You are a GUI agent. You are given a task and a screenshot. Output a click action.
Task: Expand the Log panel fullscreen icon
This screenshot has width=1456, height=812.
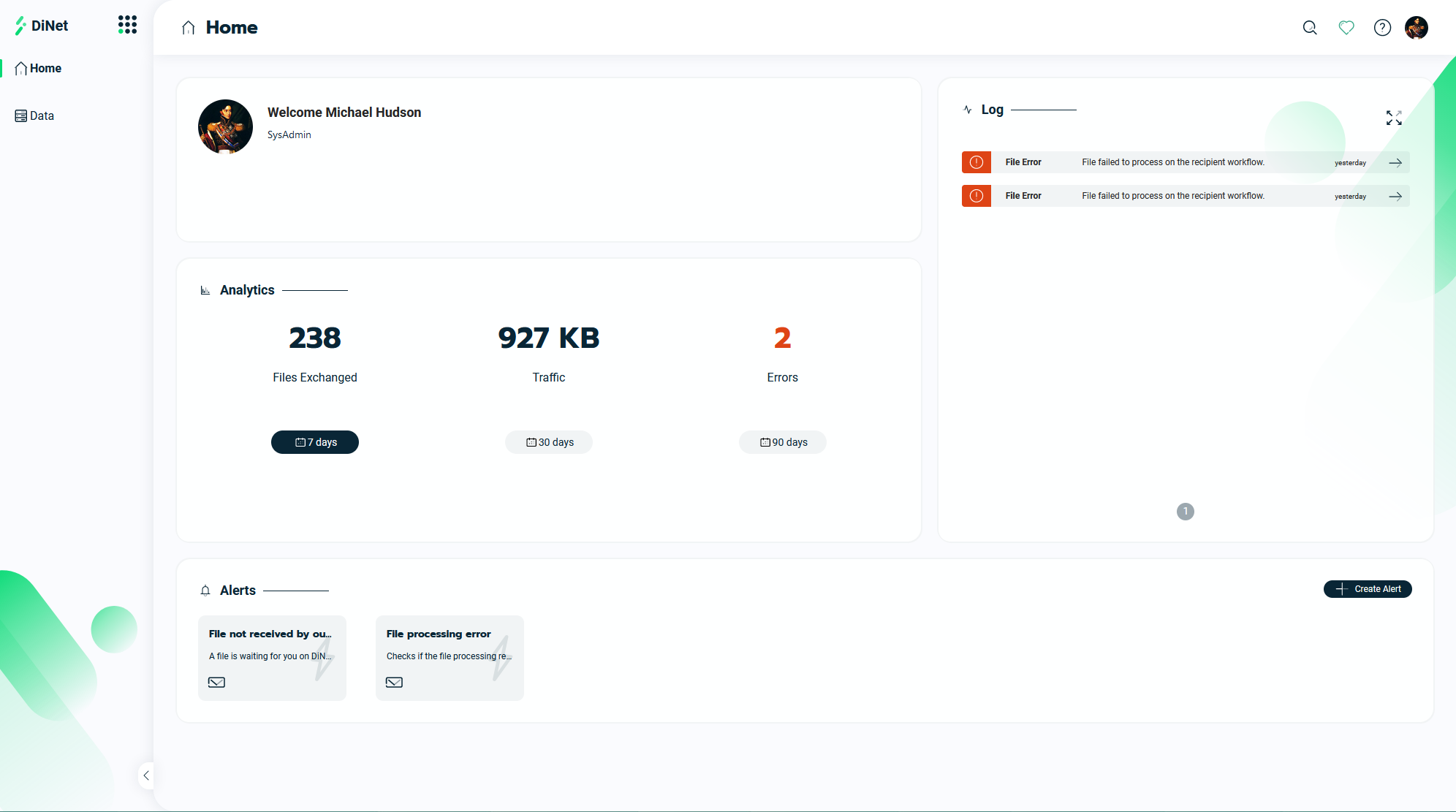(x=1393, y=118)
